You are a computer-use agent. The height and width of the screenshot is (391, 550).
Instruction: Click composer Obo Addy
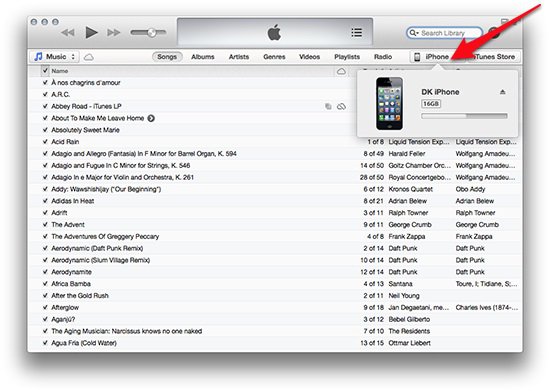[x=470, y=189]
